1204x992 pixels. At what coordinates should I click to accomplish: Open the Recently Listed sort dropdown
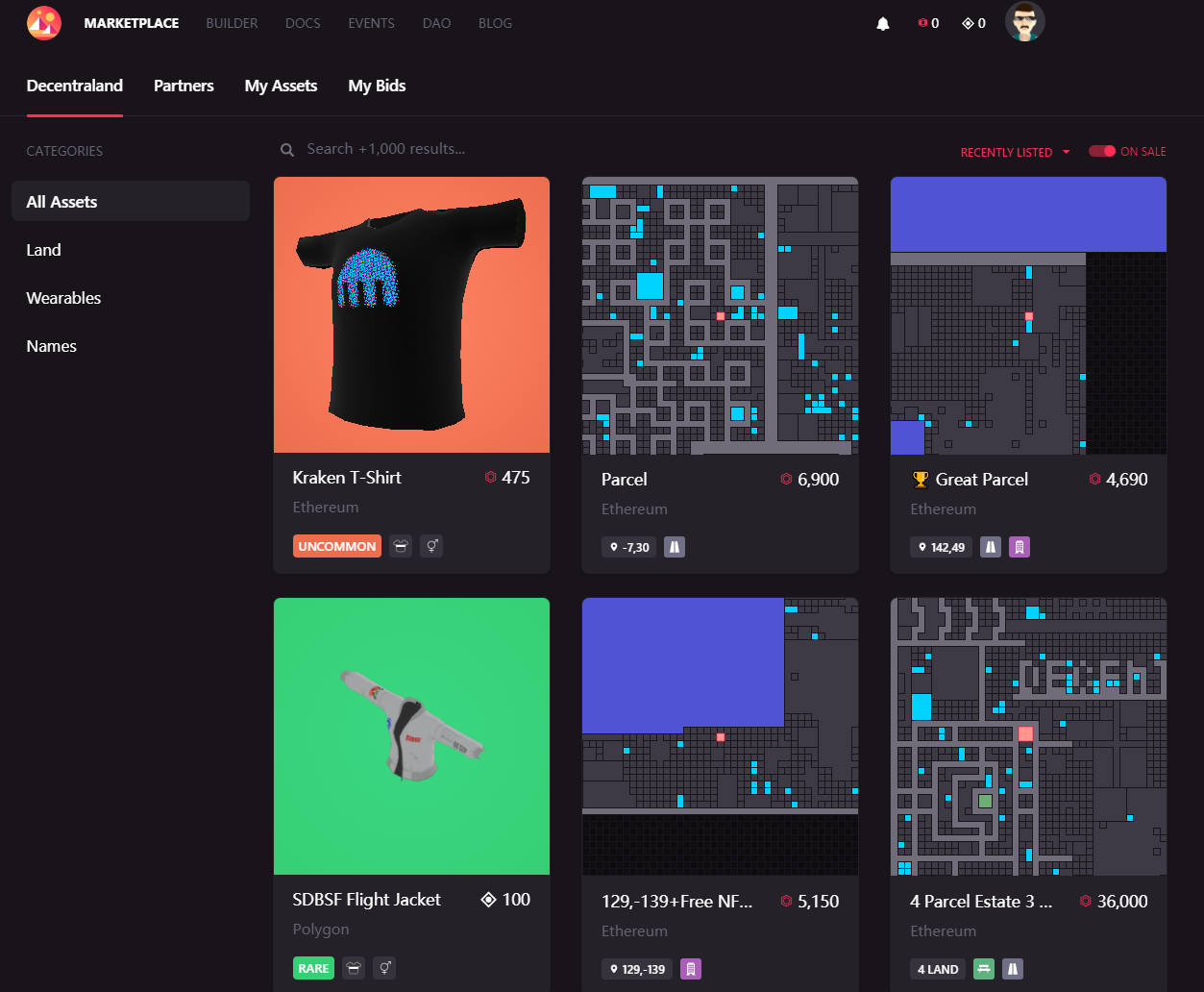coord(1015,152)
